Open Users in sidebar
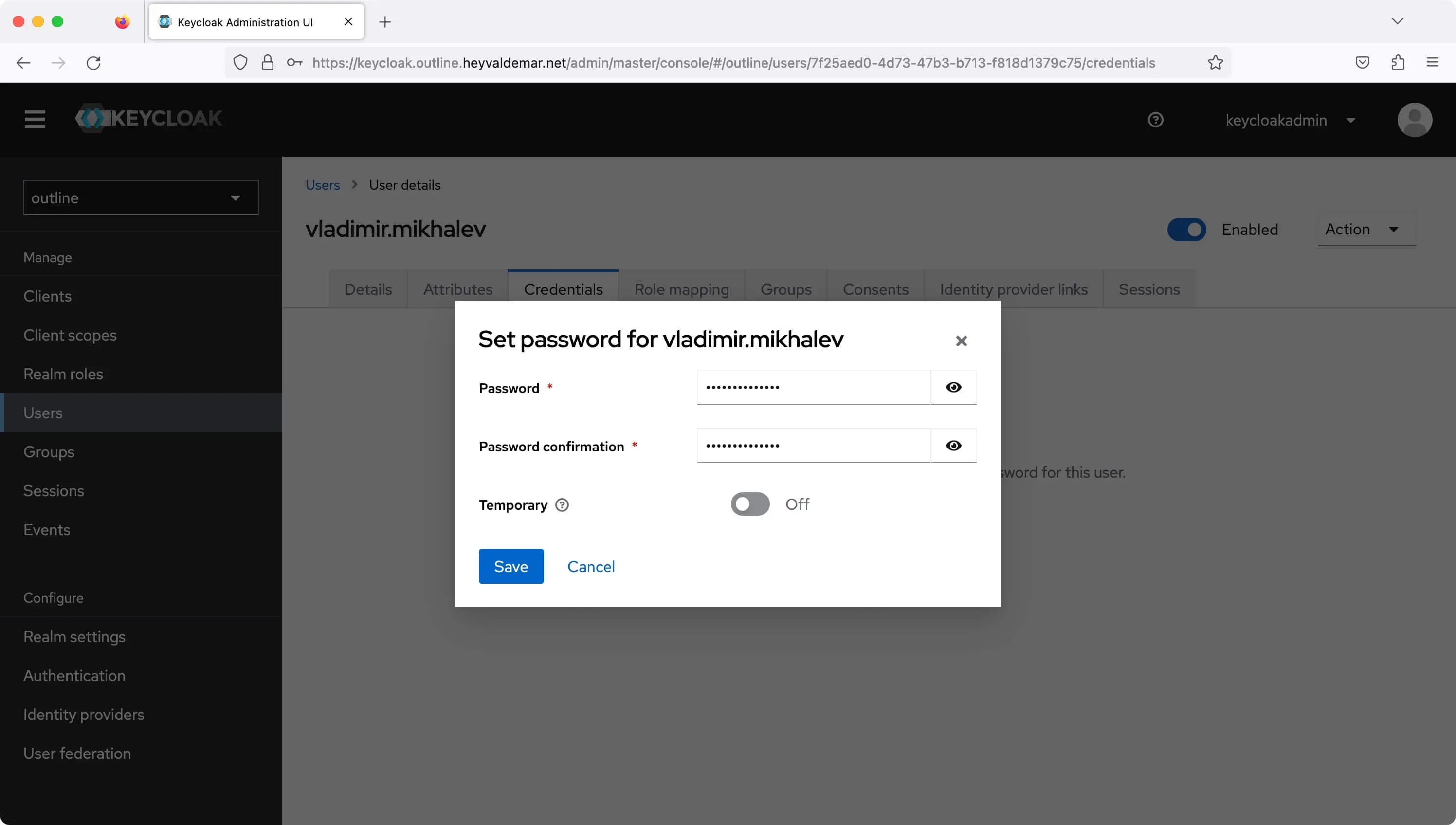 [x=141, y=412]
